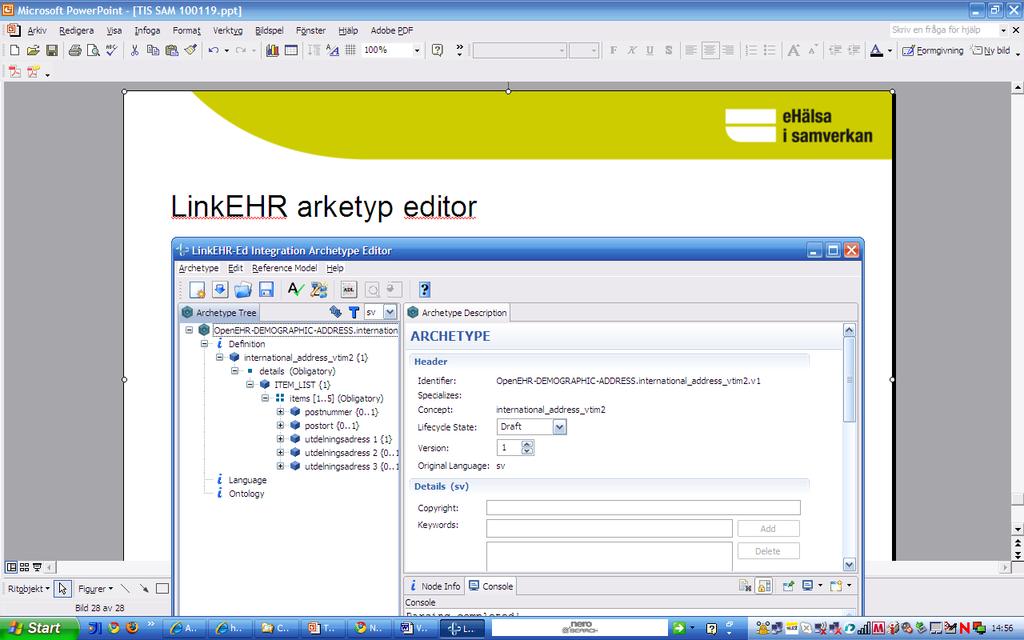Open the undo history dropdown arrow

[x=226, y=50]
